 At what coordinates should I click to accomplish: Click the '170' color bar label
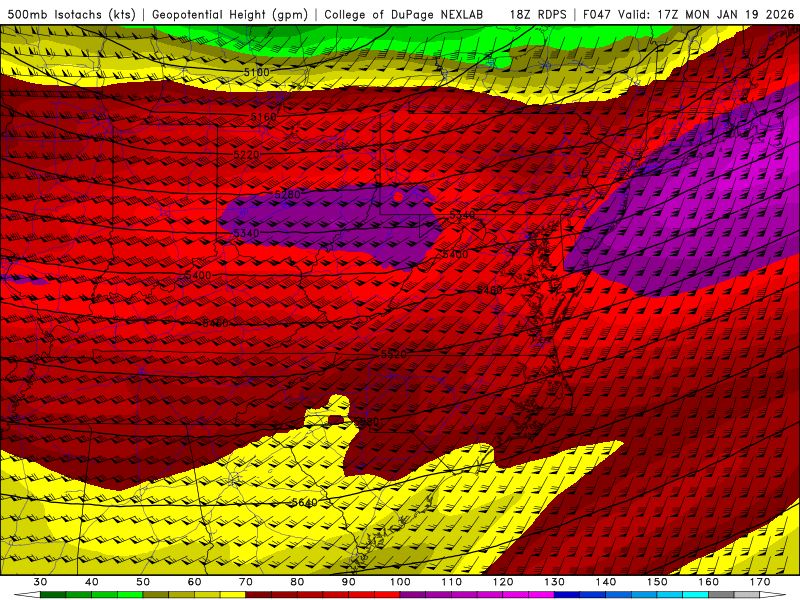[760, 582]
